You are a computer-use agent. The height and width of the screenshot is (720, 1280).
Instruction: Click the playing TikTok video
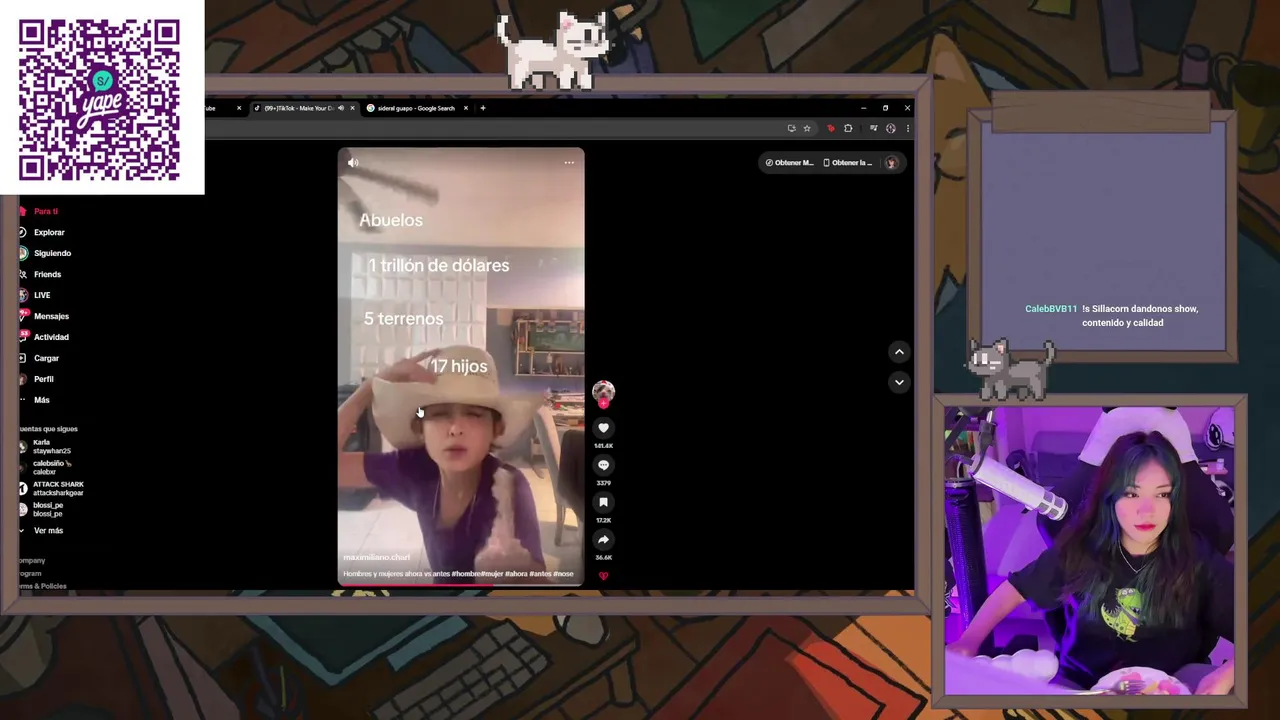(461, 366)
